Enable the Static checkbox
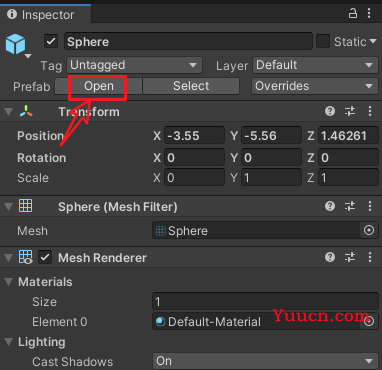Image resolution: width=382 pixels, height=370 pixels. (323, 41)
